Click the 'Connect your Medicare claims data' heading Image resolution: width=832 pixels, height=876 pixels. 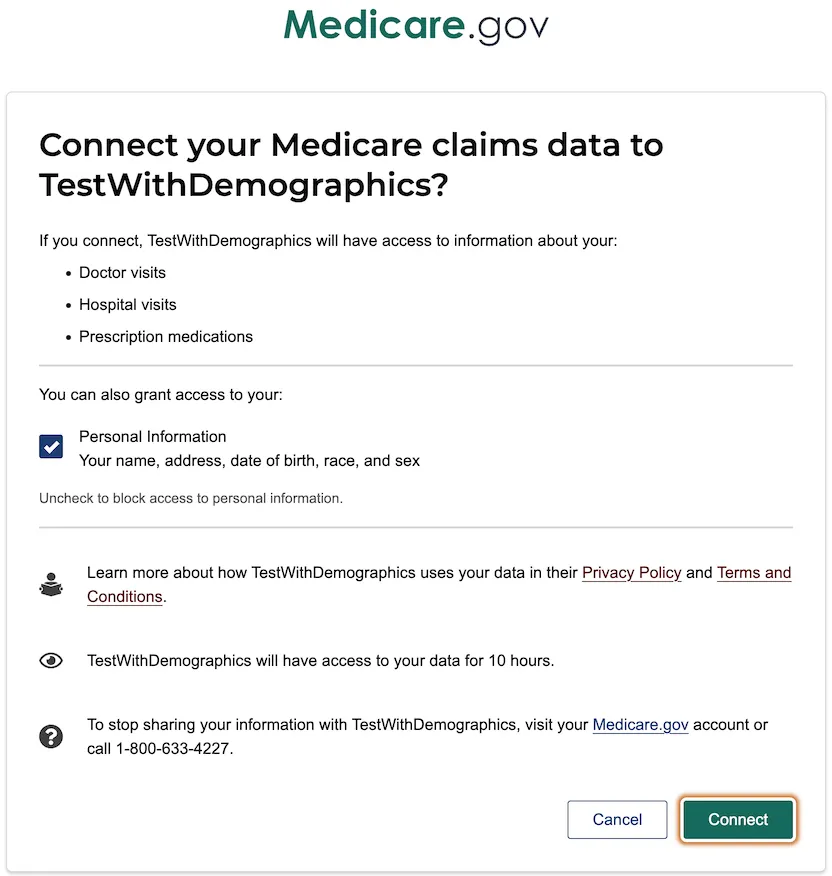click(x=350, y=164)
